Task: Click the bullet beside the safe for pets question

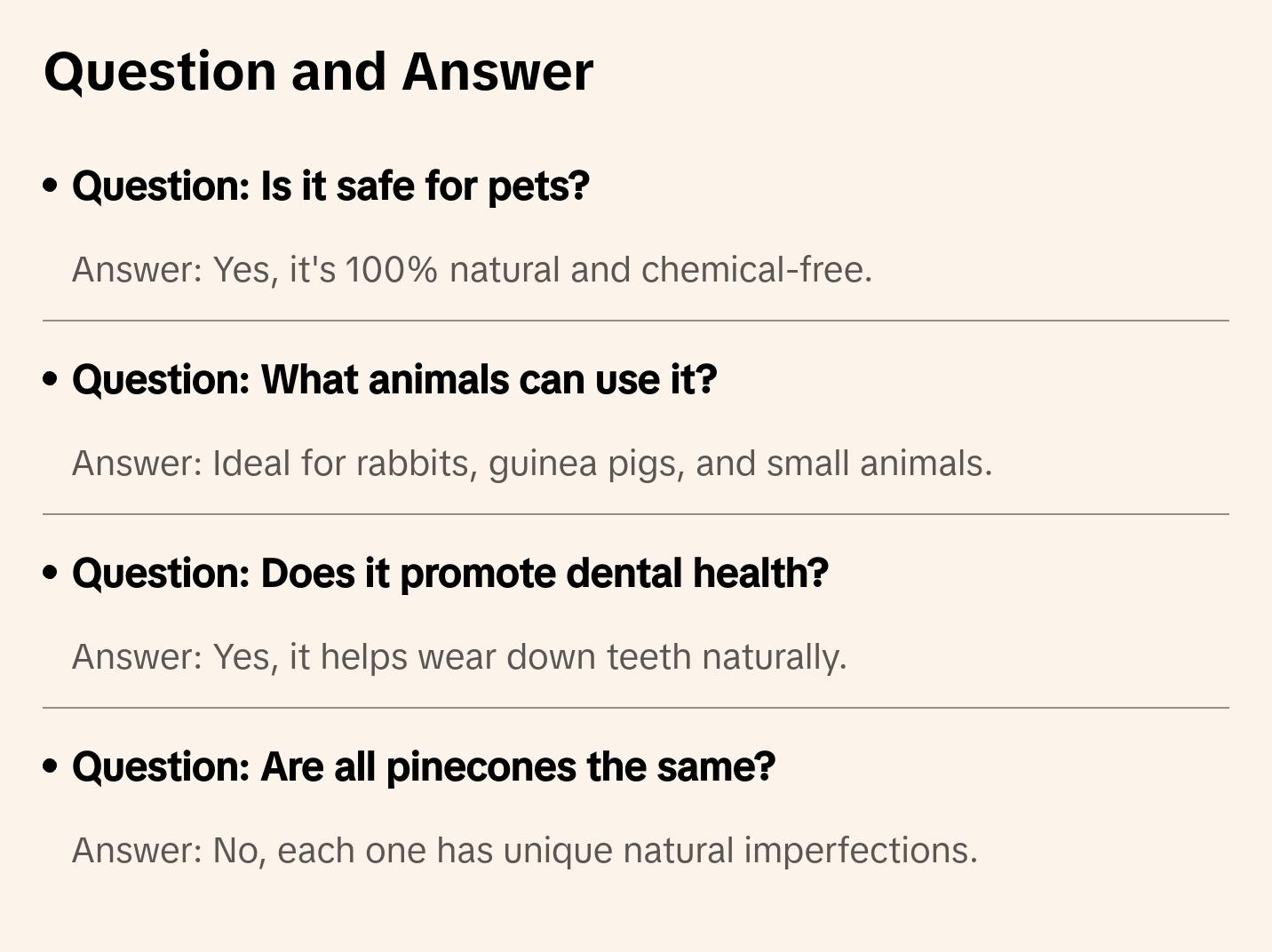Action: [x=51, y=186]
